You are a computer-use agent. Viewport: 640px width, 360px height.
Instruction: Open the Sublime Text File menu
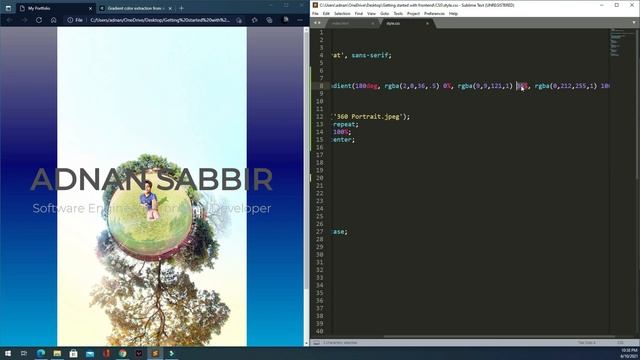point(315,13)
